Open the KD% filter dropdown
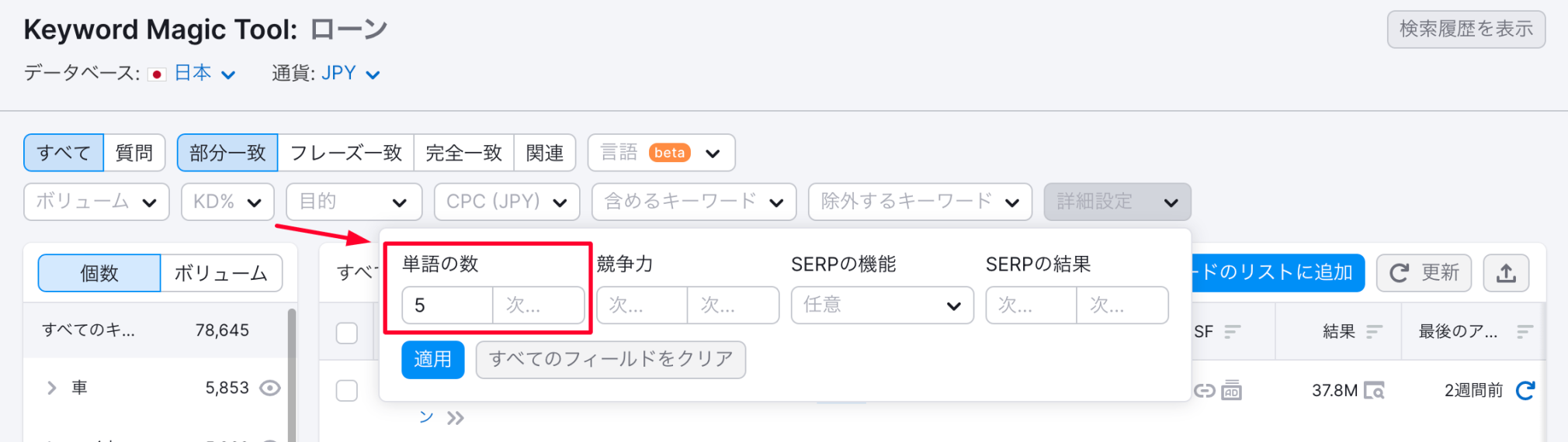Screen dimensions: 1568x442 pos(227,202)
